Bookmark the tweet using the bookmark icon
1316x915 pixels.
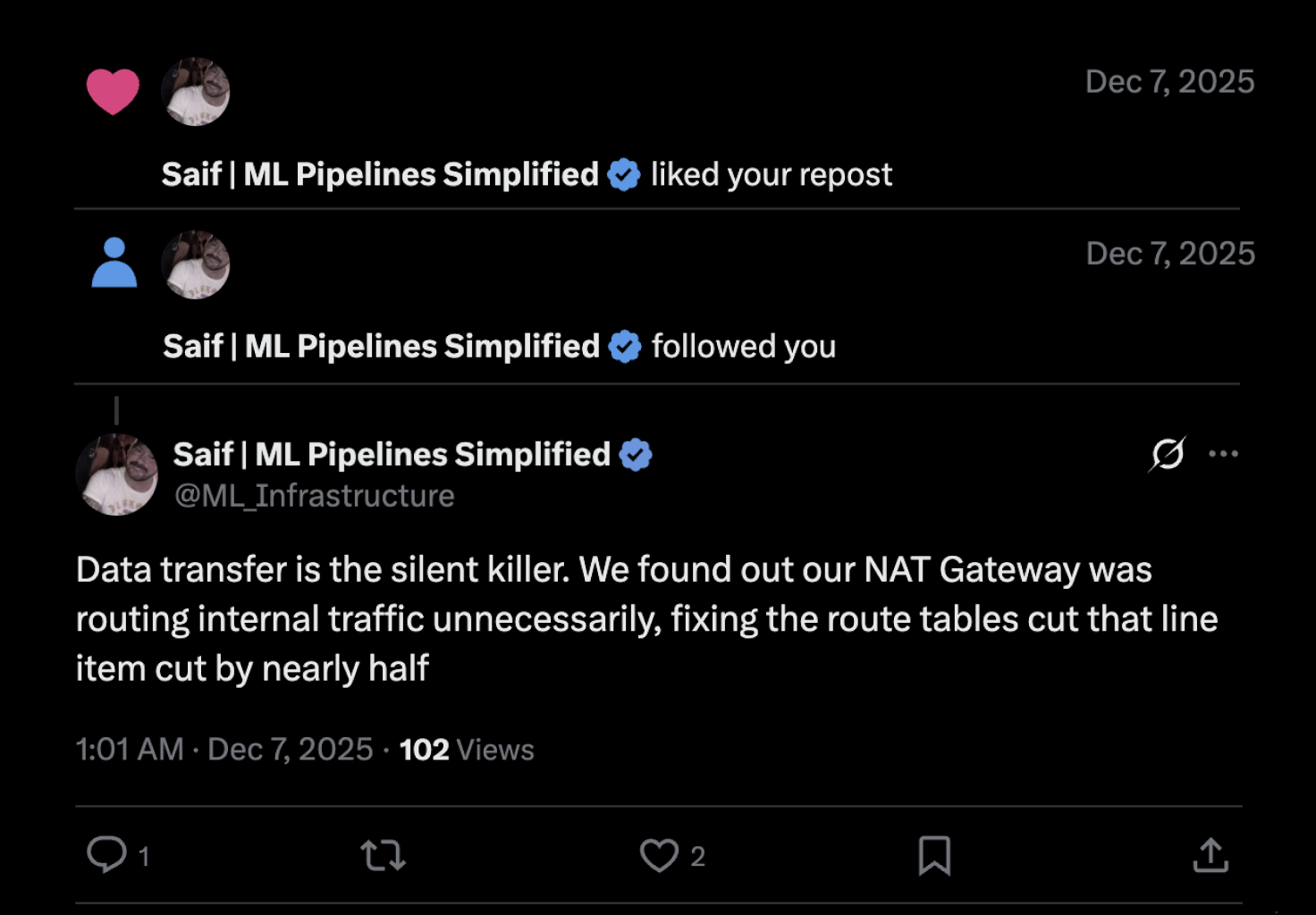coord(933,855)
